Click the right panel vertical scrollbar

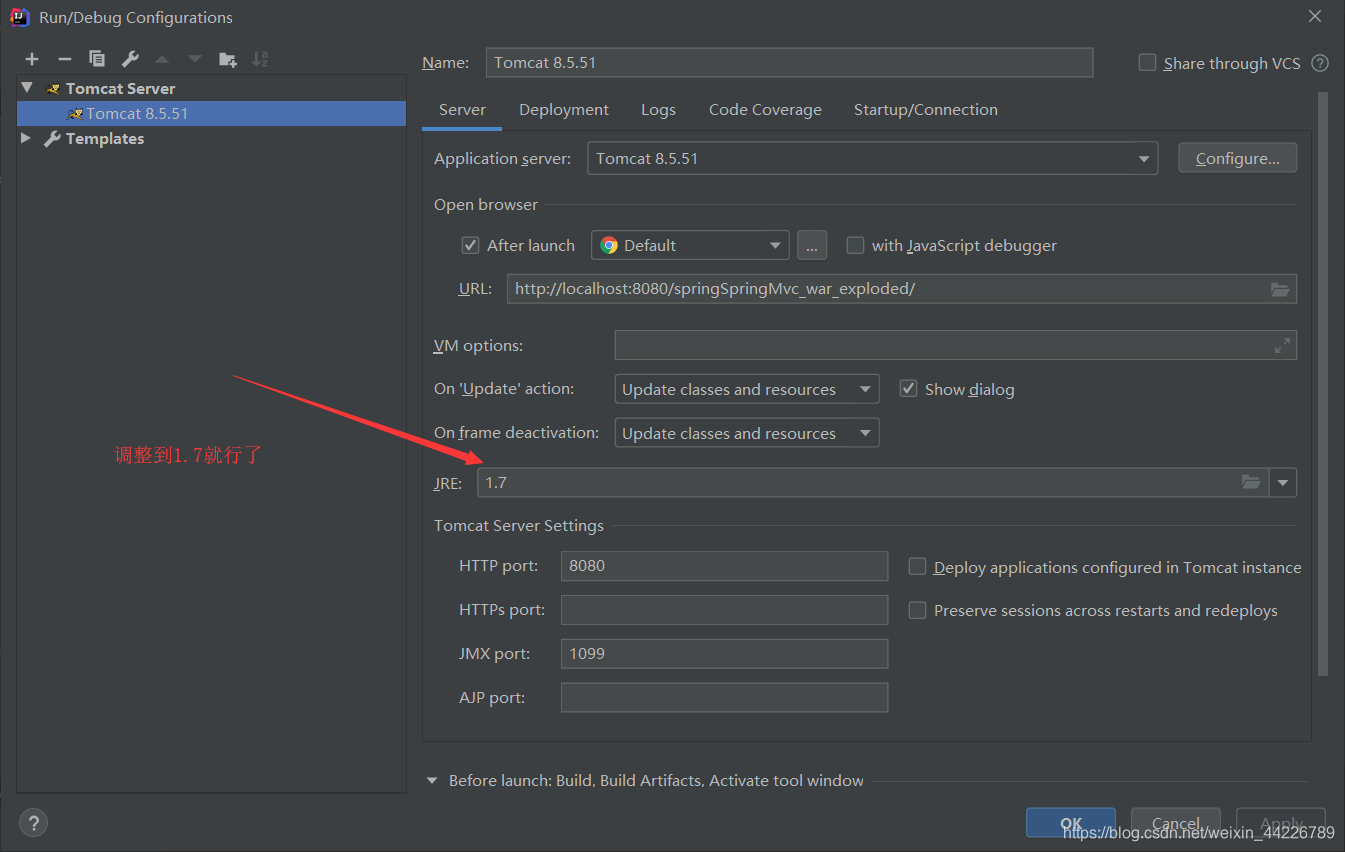click(1323, 385)
